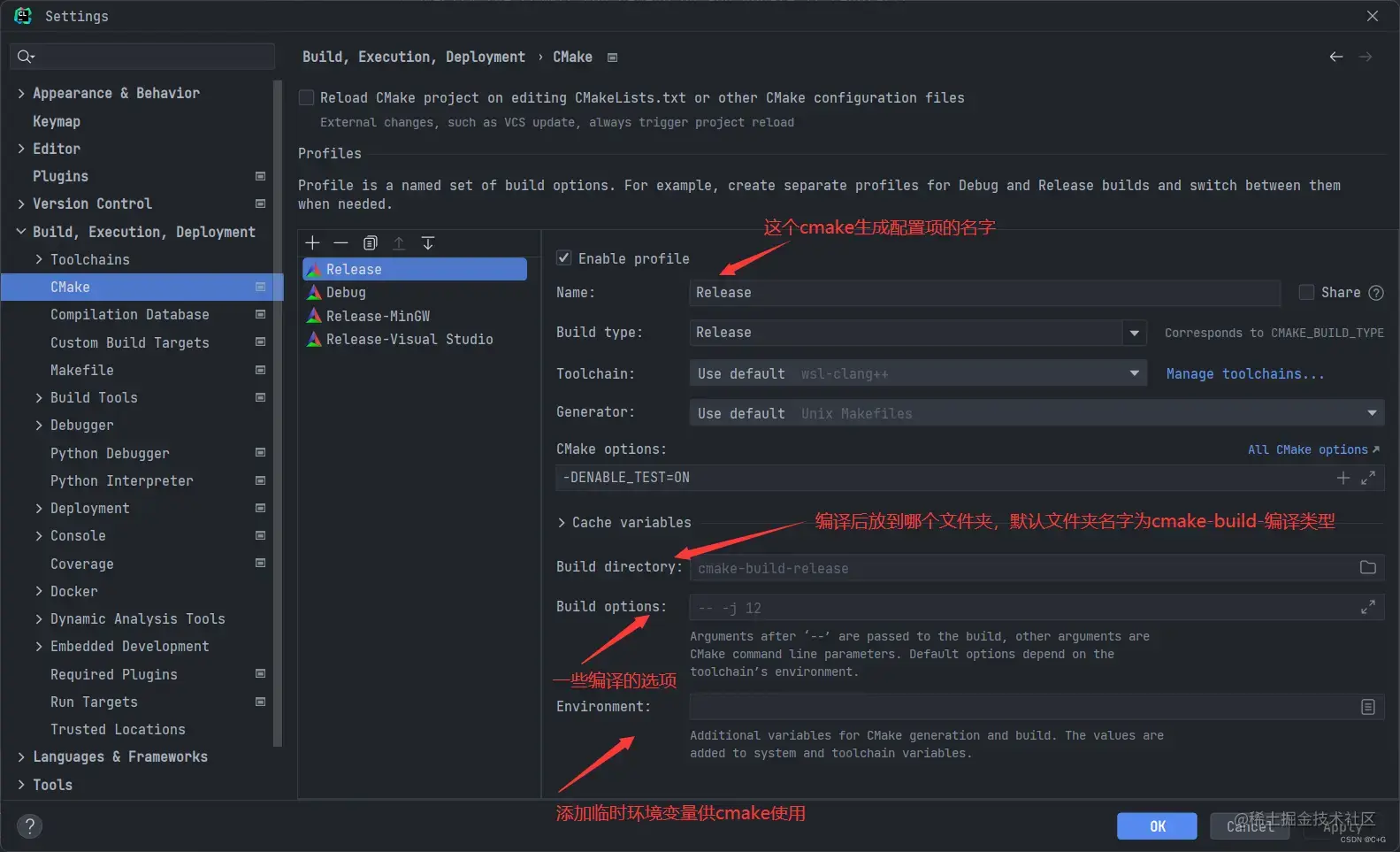Toggle Reload CMake project on editing checkbox

pos(306,97)
